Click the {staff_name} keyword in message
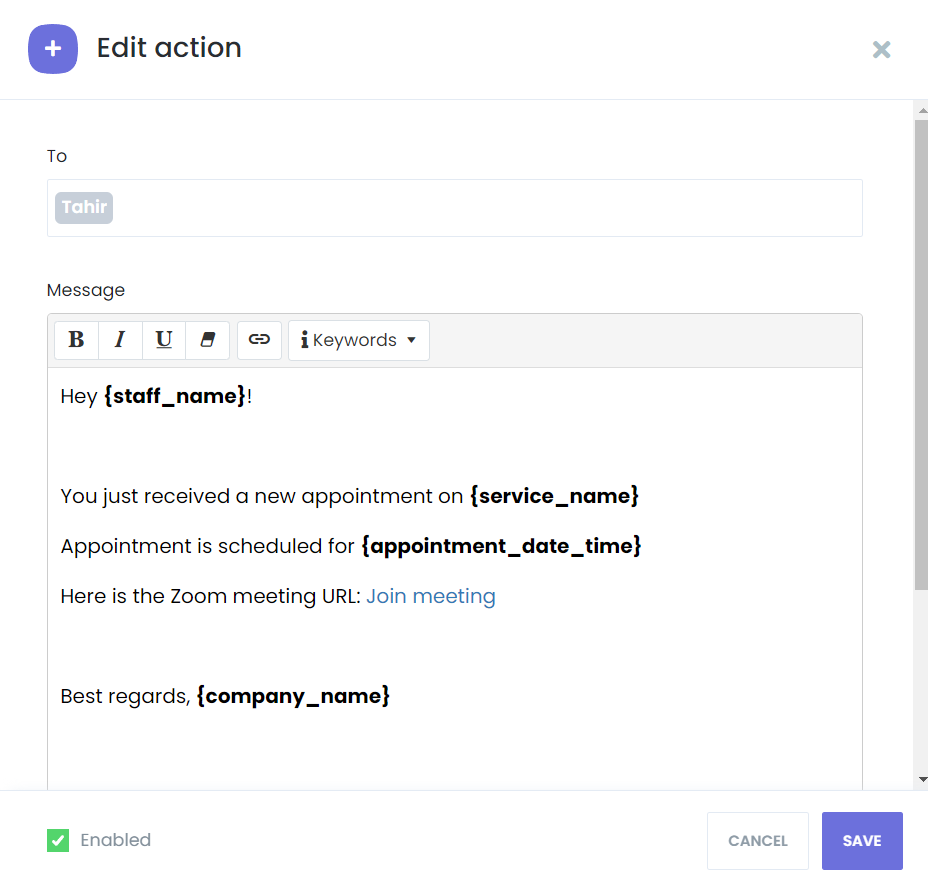 coord(175,396)
